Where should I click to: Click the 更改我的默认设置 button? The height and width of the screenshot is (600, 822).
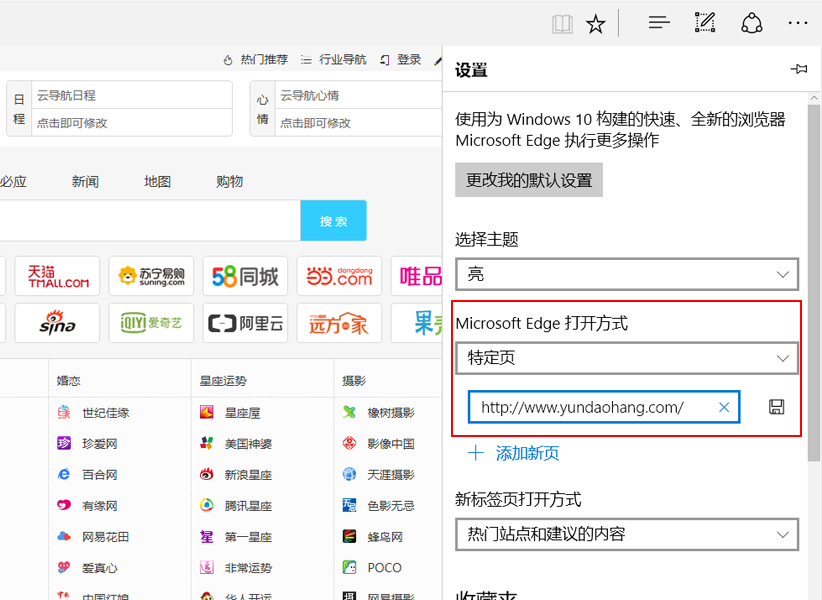(529, 180)
